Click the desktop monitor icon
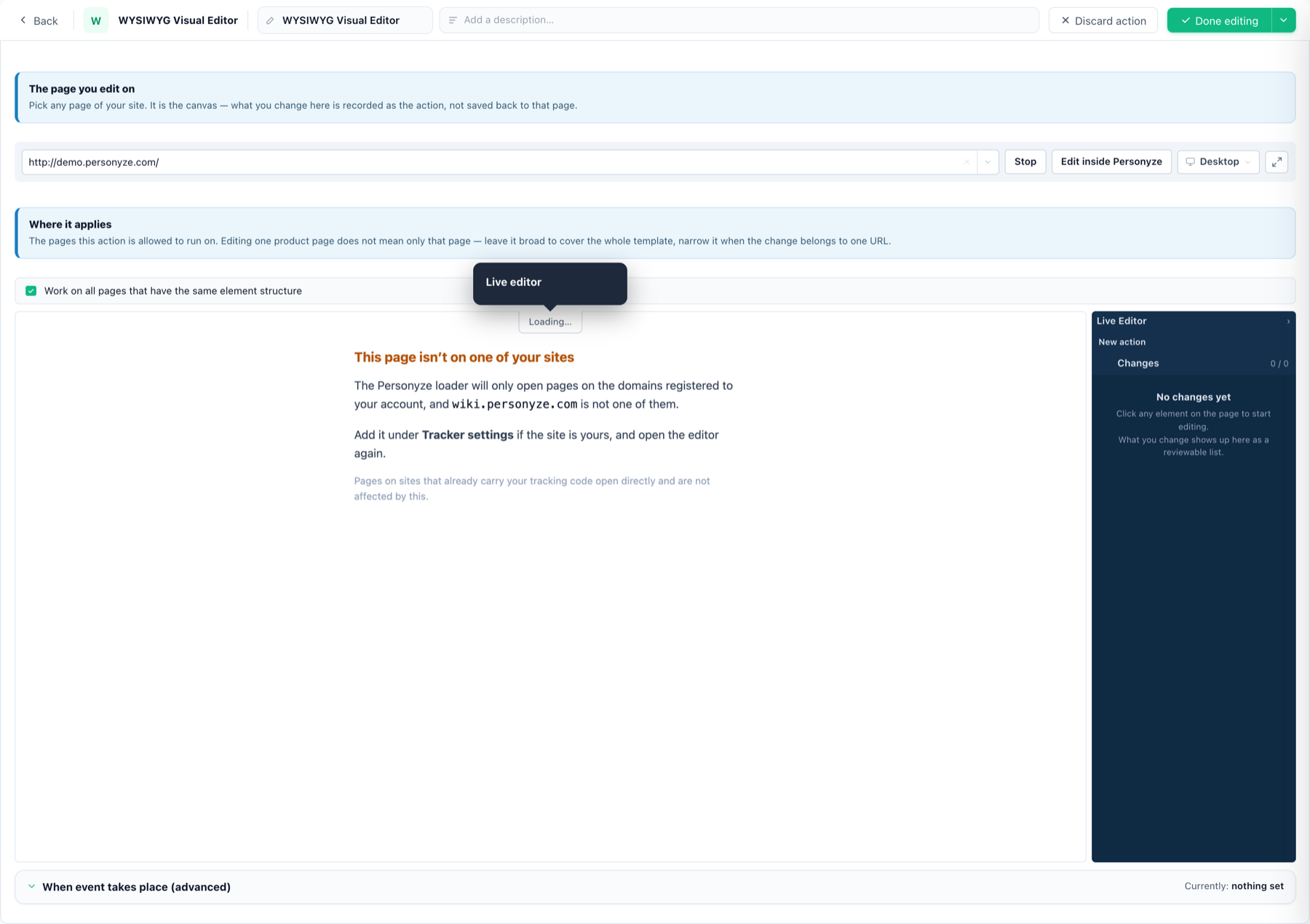The image size is (1310, 924). pyautogui.click(x=1190, y=162)
